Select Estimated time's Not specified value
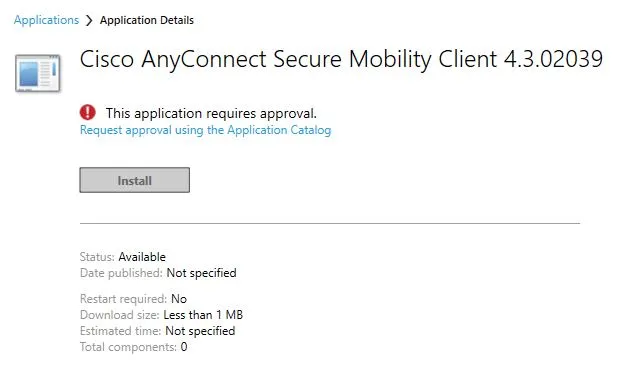The image size is (635, 391). click(x=200, y=331)
